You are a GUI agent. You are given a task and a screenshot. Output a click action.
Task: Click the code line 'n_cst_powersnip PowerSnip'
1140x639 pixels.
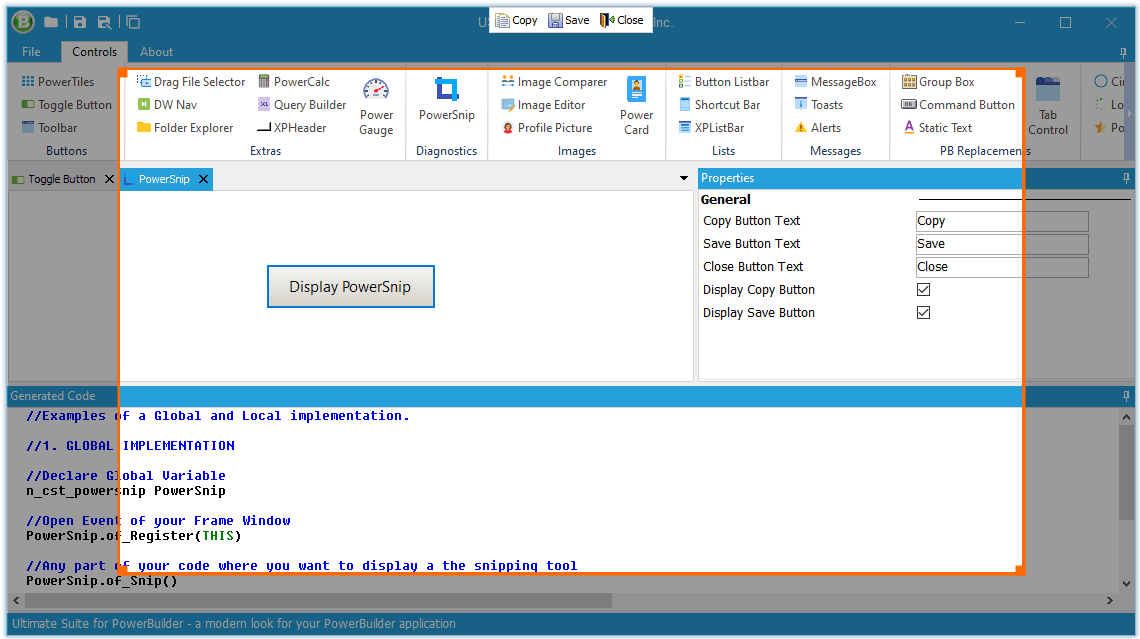tap(126, 491)
